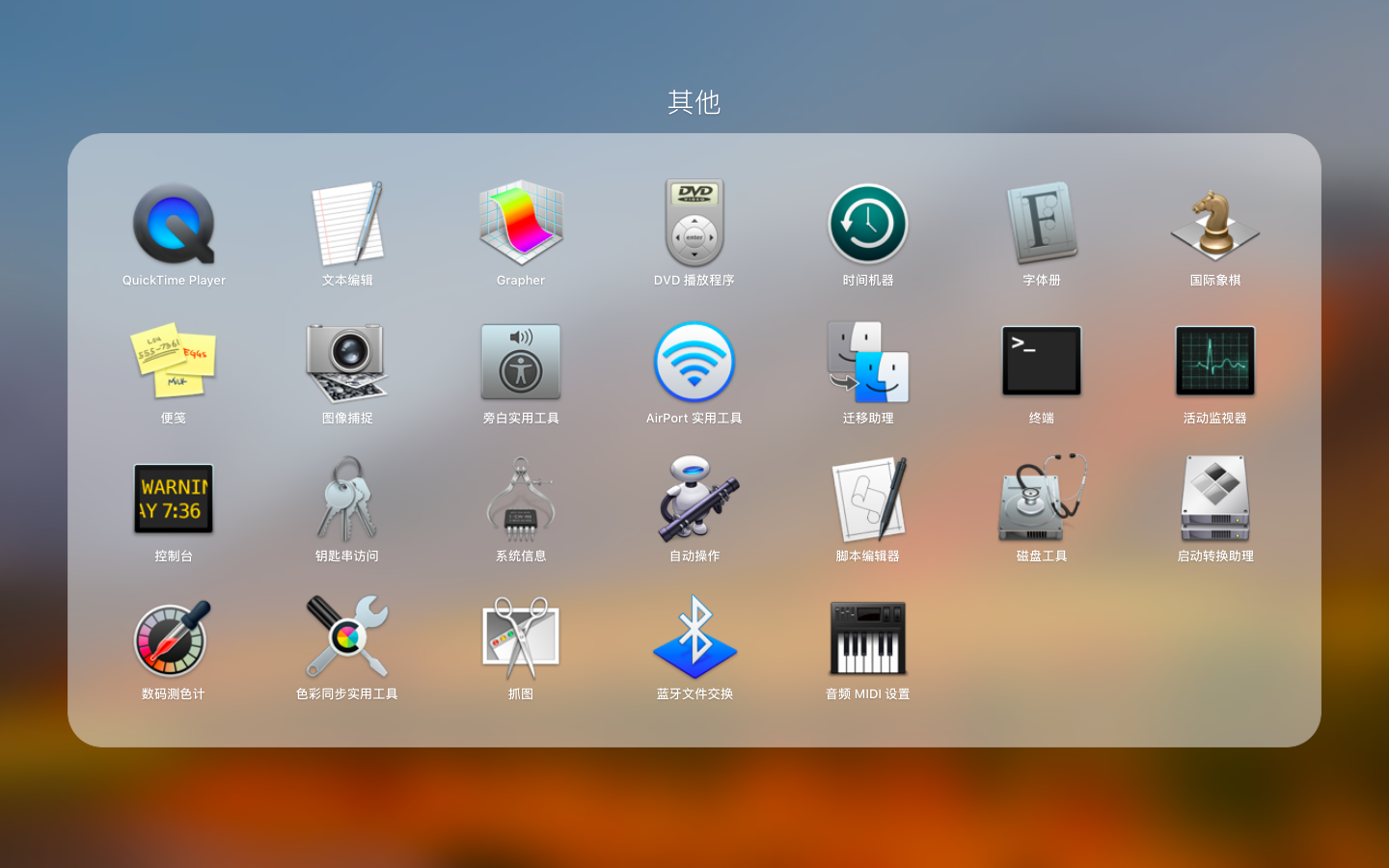The width and height of the screenshot is (1389, 868).
Task: Open 字体册 font book
Action: coord(1041,224)
